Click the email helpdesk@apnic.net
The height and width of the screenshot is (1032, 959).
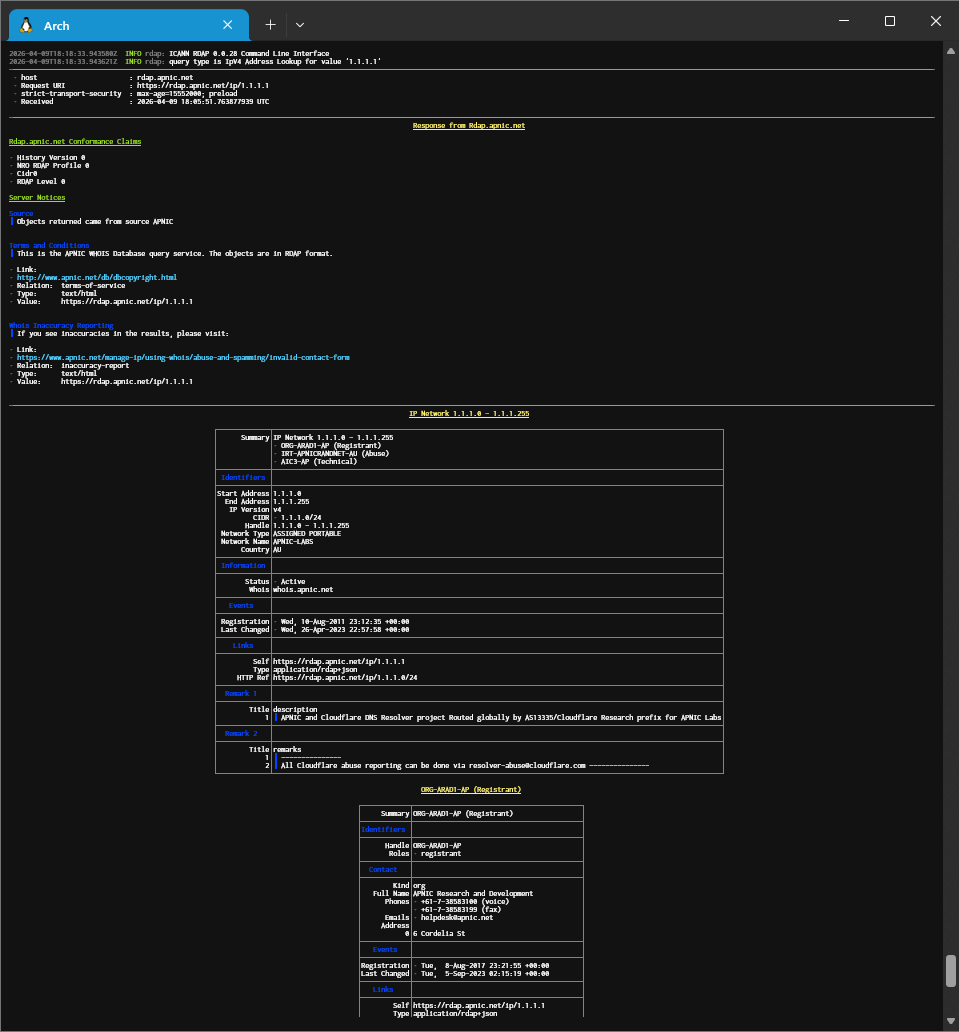click(457, 917)
